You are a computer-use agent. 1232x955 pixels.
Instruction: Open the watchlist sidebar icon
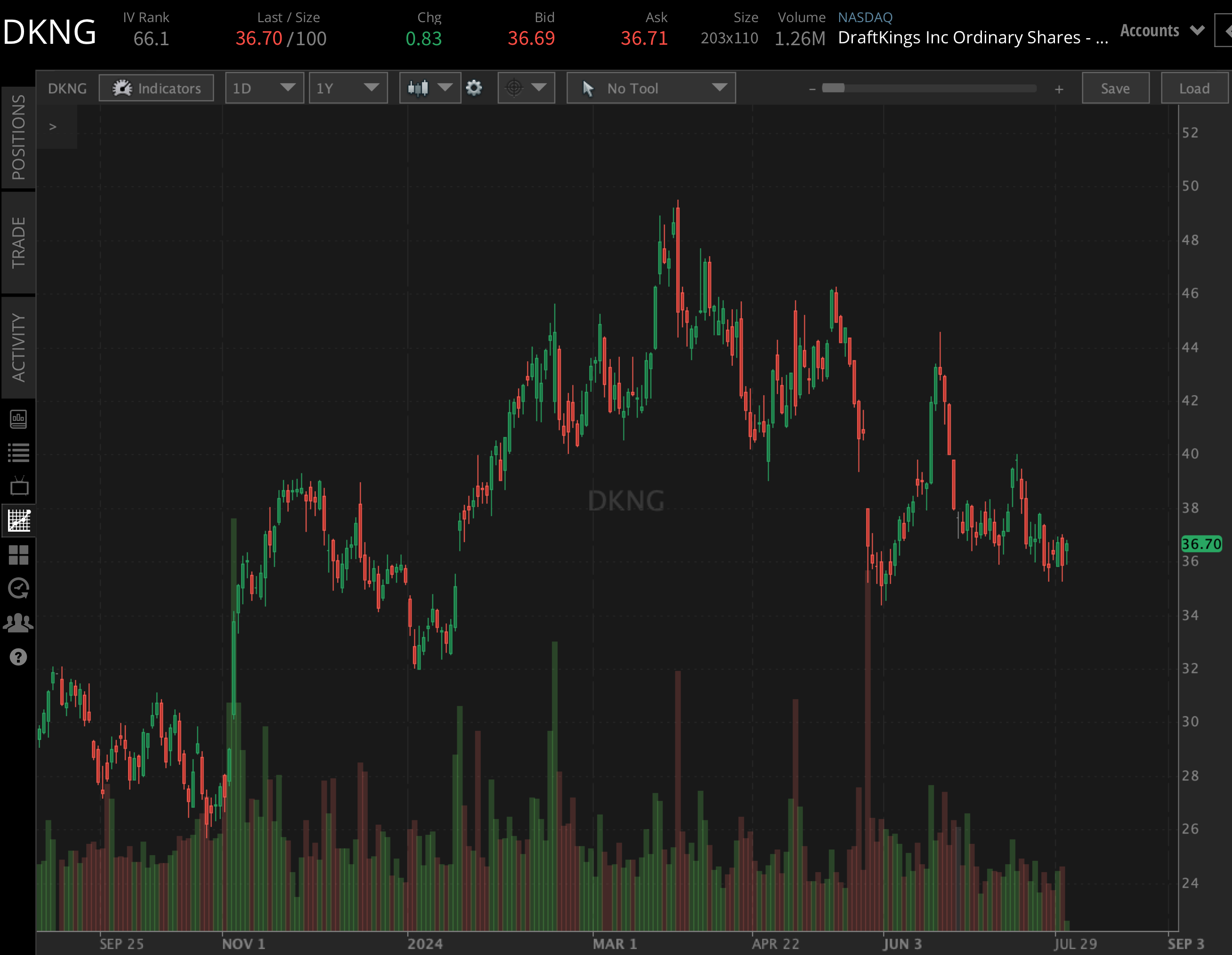coord(19,451)
